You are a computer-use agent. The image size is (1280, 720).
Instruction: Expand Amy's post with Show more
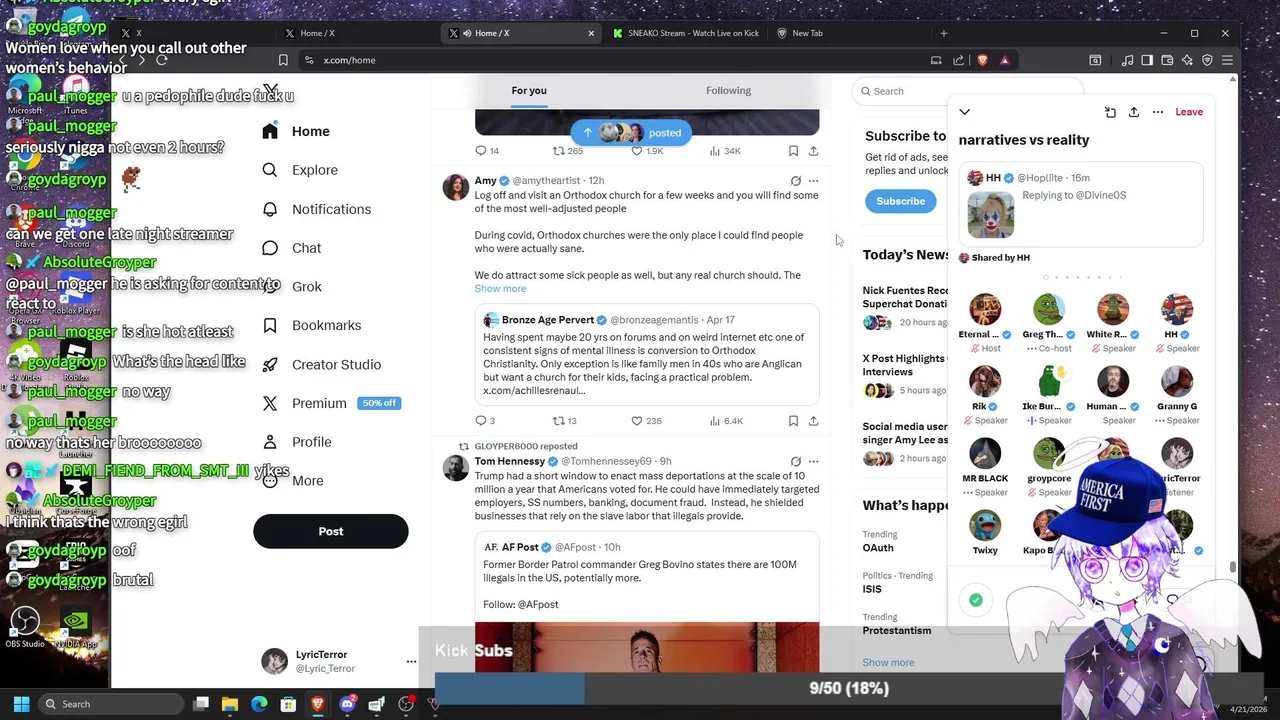[500, 288]
